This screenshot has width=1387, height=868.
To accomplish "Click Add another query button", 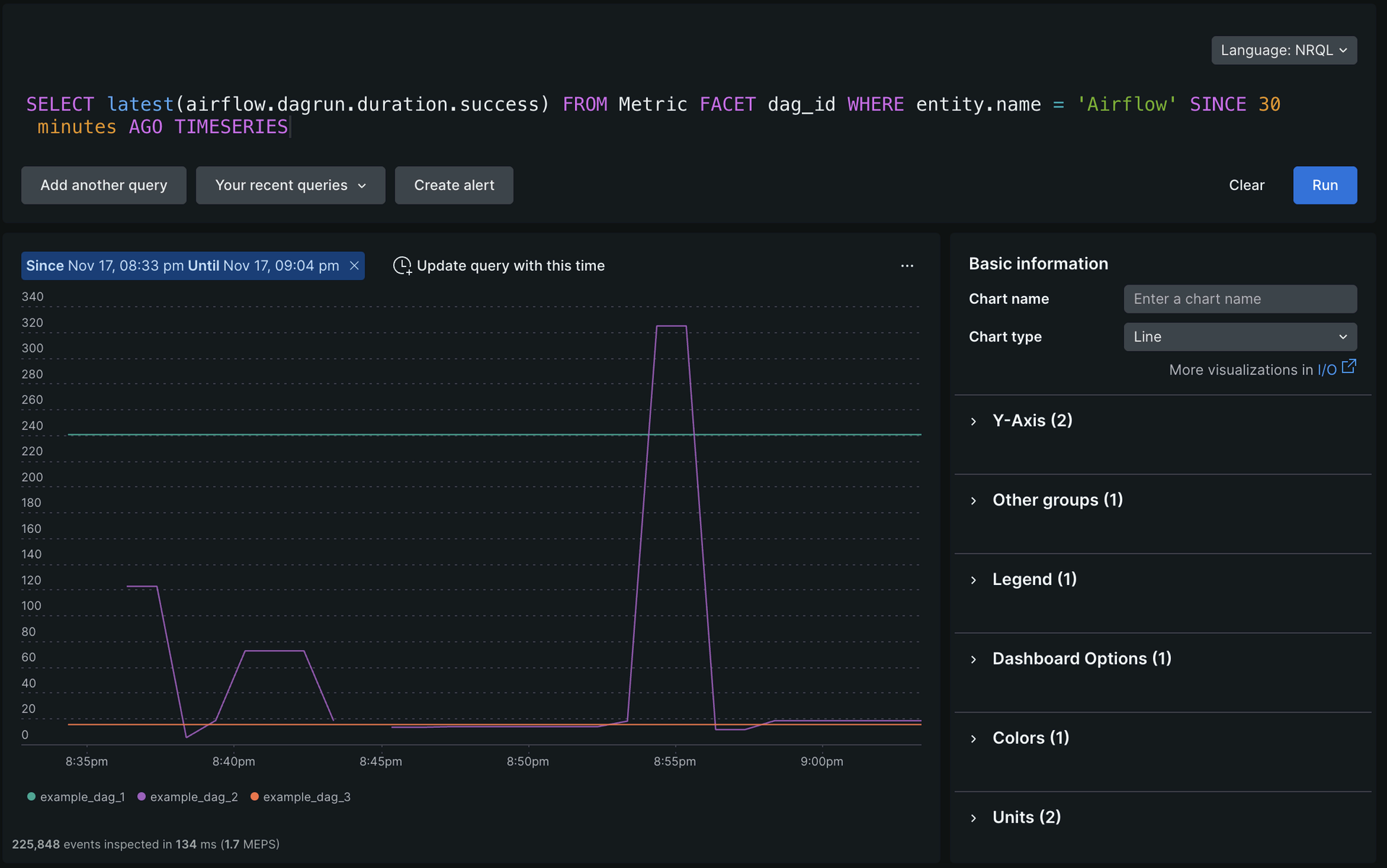I will tap(103, 186).
